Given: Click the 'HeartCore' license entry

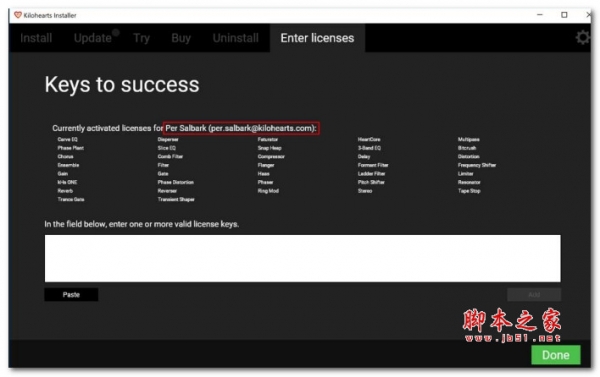Looking at the screenshot, I should point(369,139).
